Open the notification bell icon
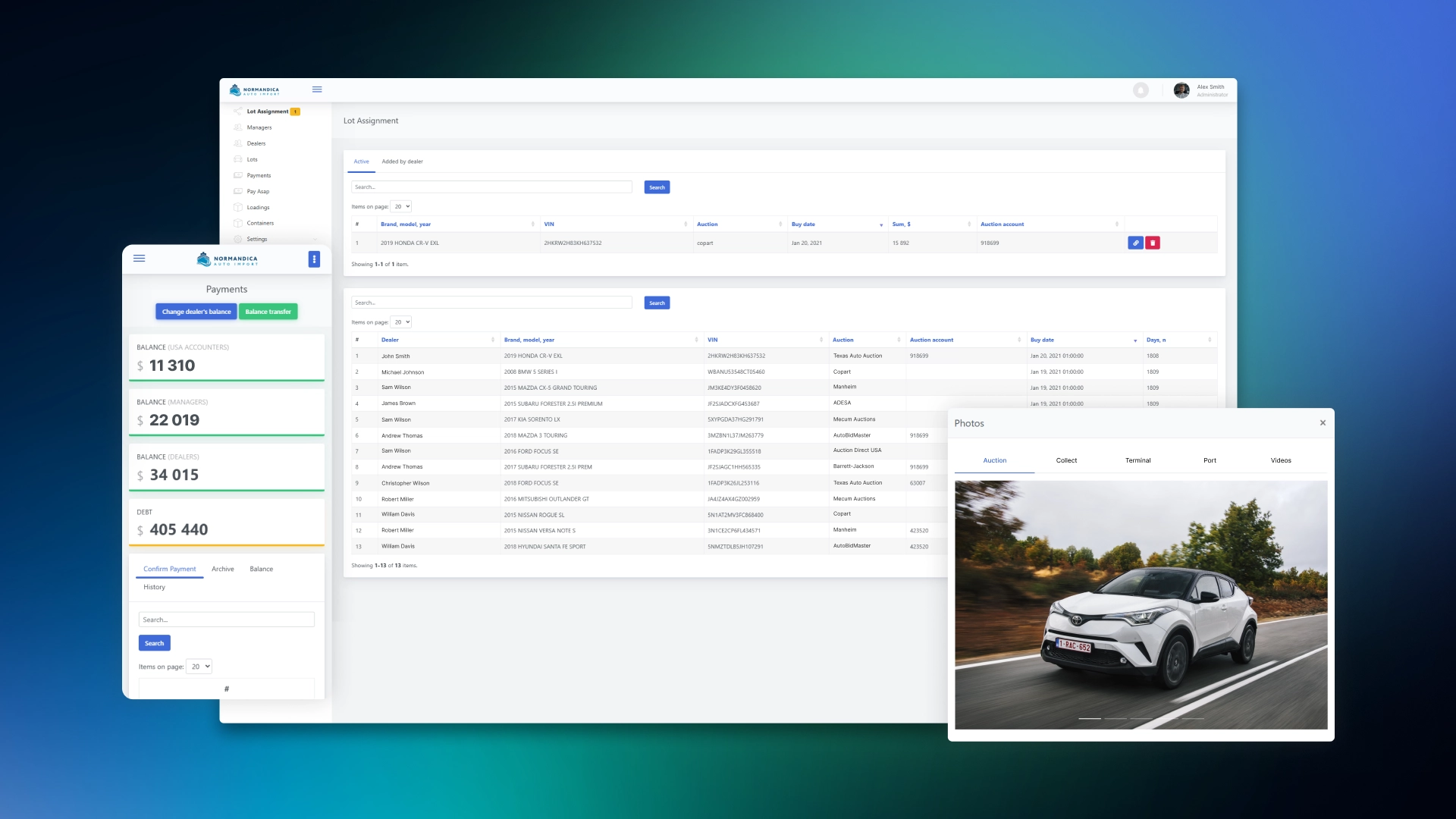The height and width of the screenshot is (819, 1456). 1141,90
